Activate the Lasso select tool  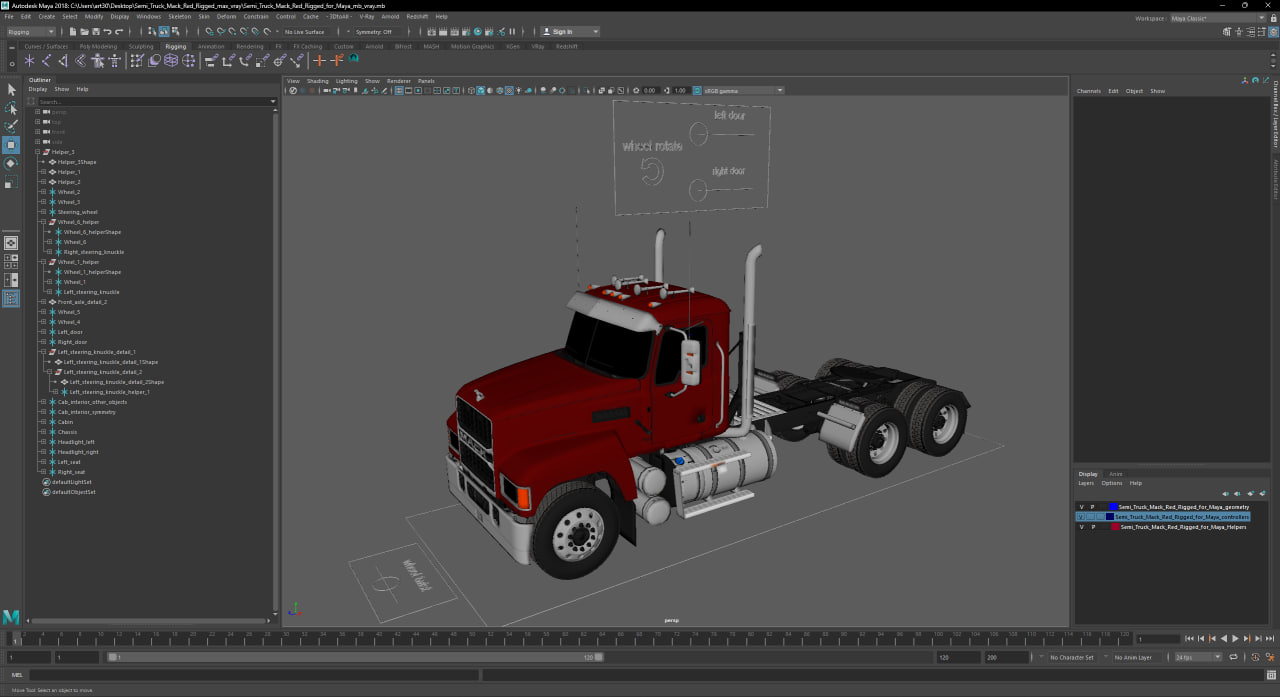click(11, 108)
